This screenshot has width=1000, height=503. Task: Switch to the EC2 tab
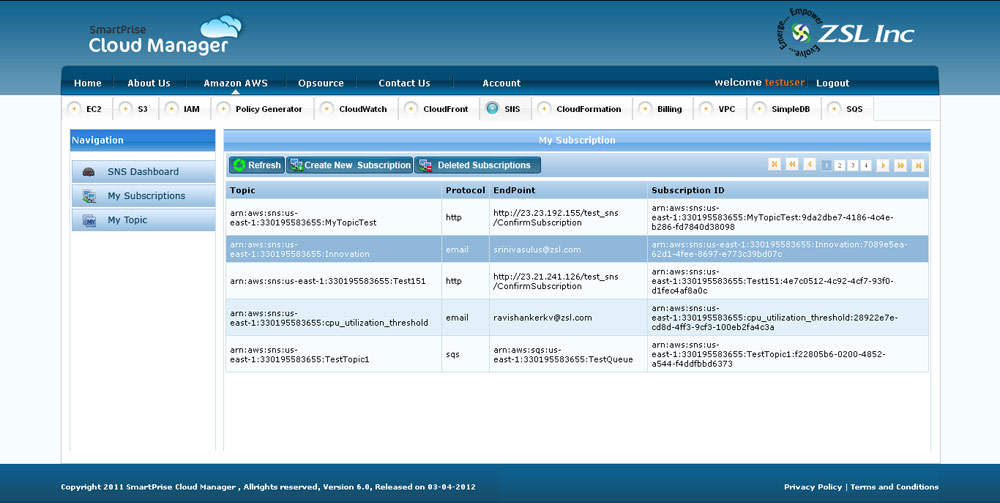click(x=87, y=109)
